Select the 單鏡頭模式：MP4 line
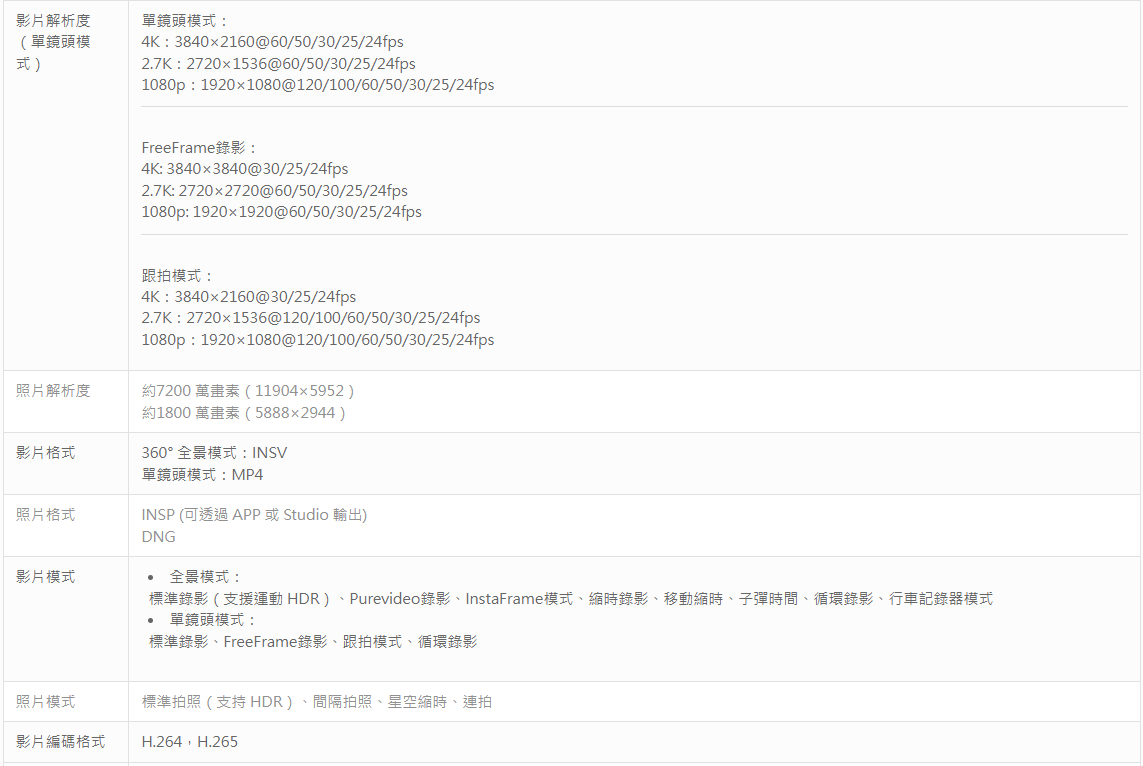The height and width of the screenshot is (766, 1143). (x=202, y=475)
